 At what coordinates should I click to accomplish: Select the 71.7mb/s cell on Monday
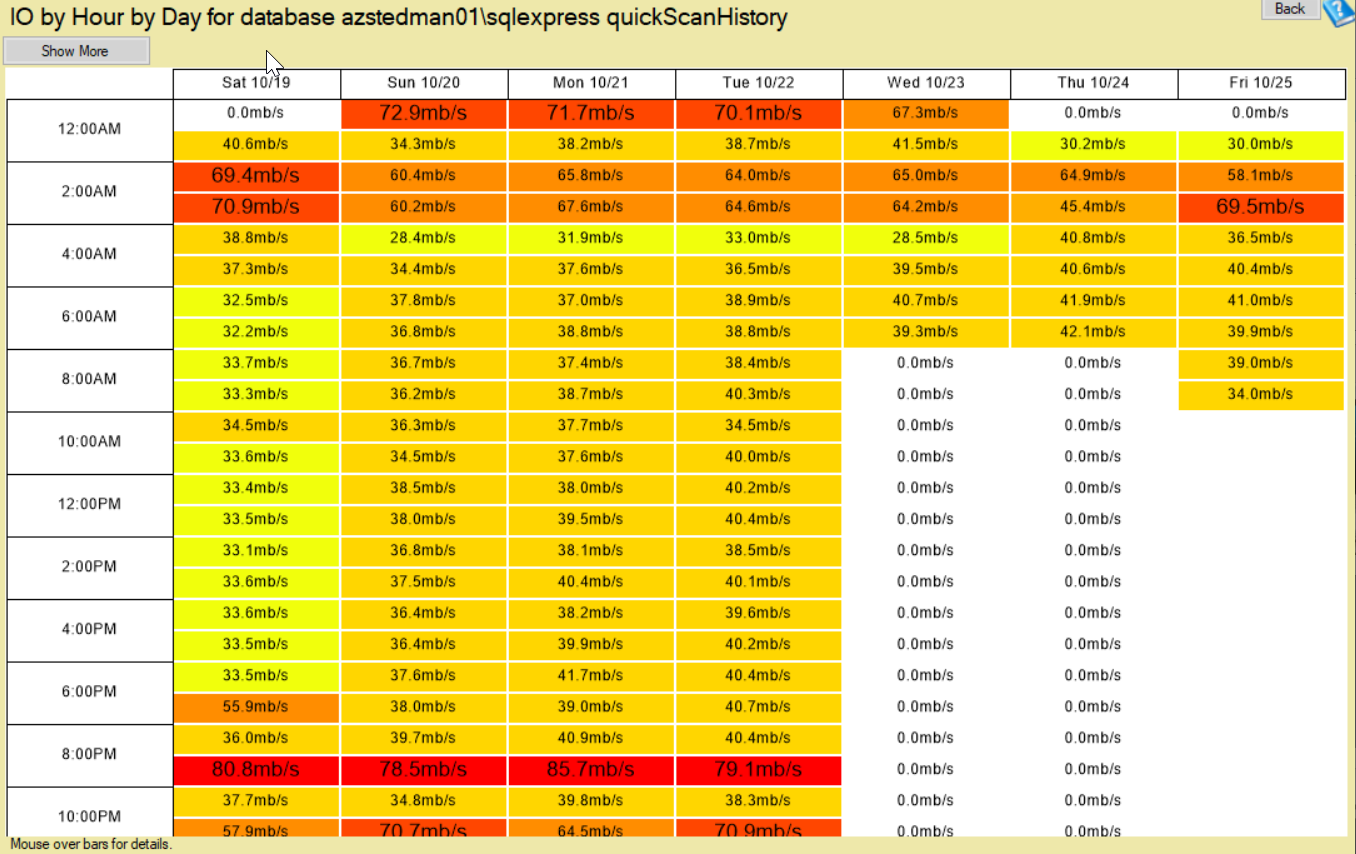(591, 113)
